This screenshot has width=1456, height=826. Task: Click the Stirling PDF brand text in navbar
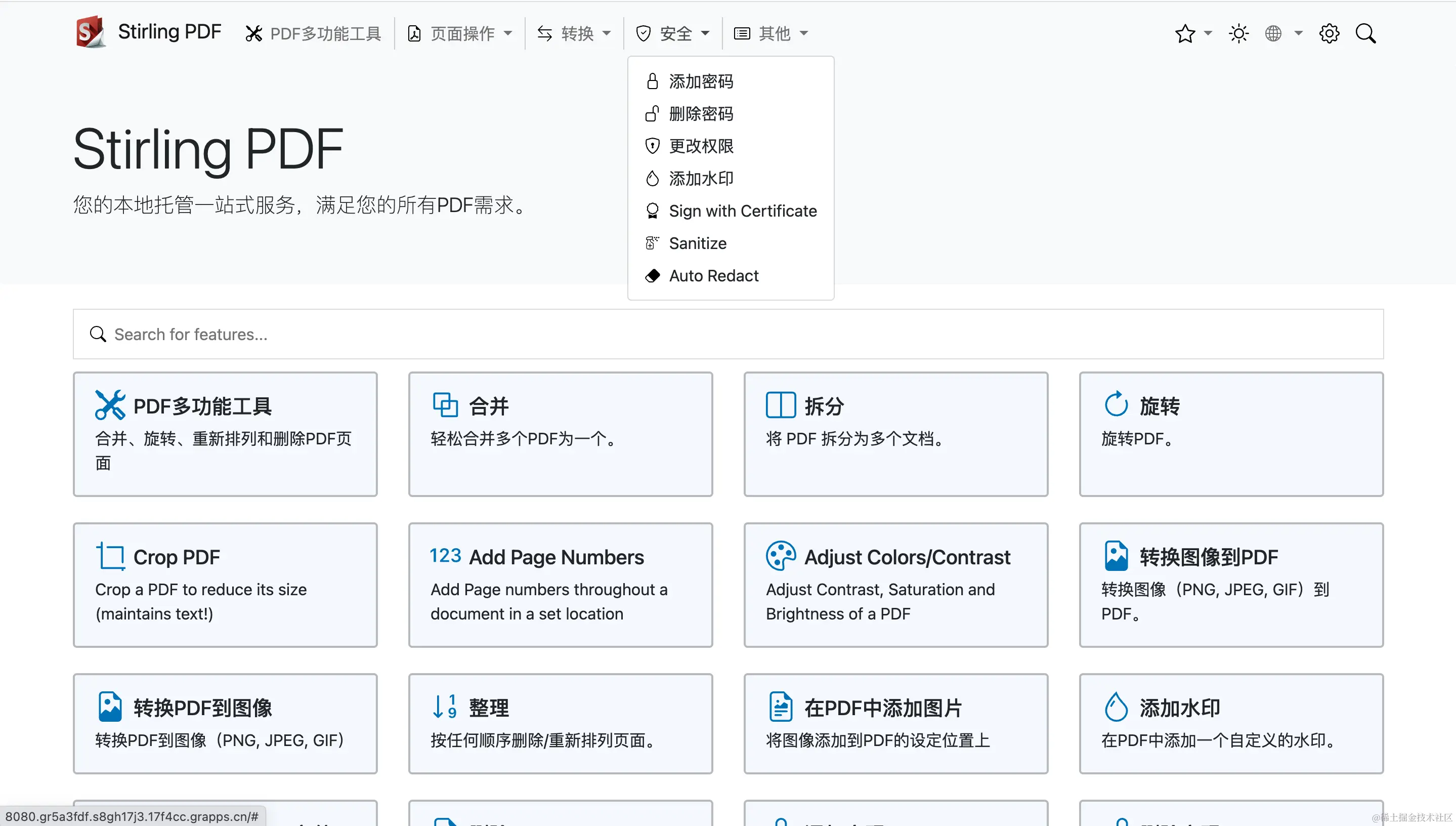point(169,32)
